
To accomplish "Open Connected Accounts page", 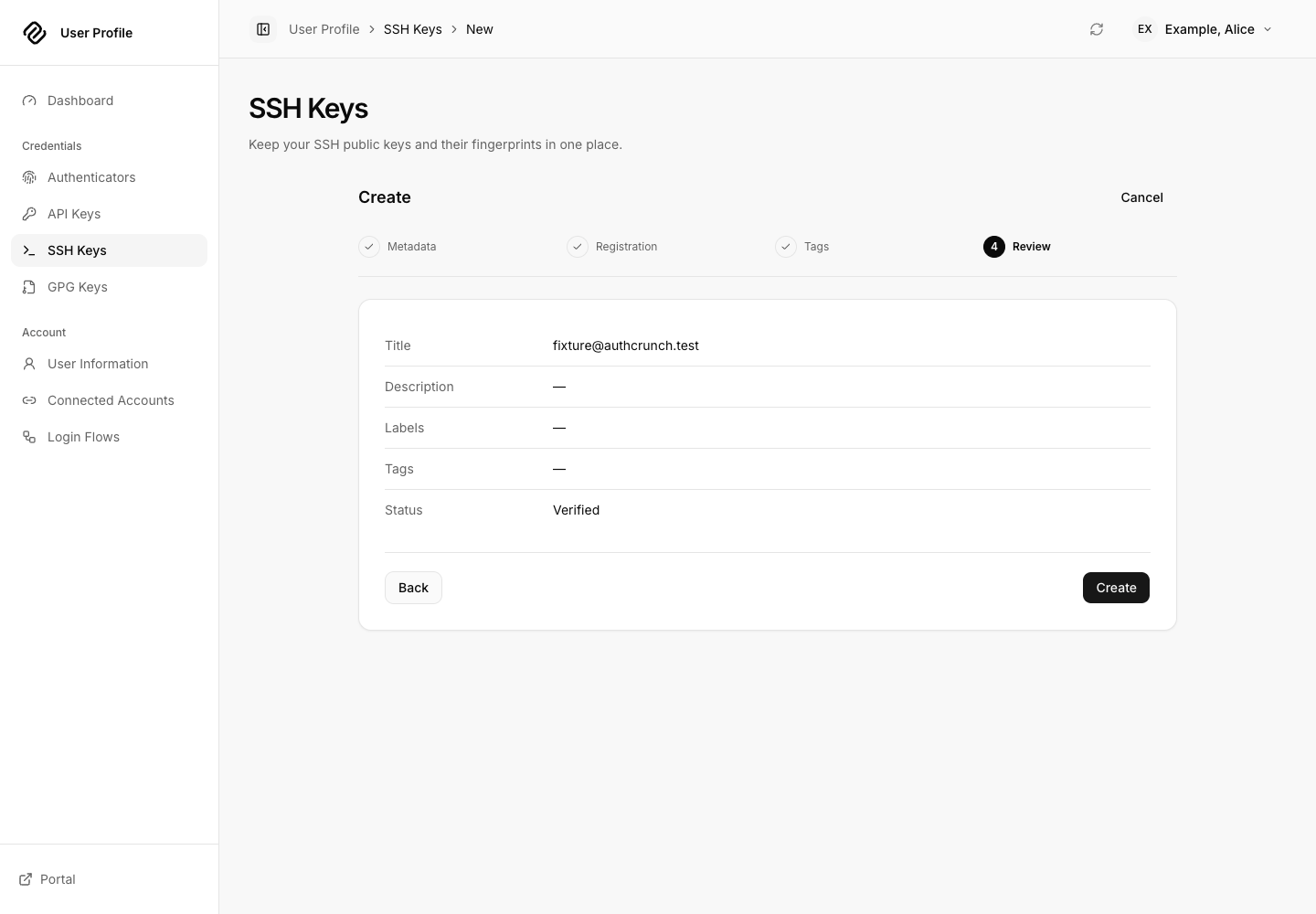I will point(110,400).
